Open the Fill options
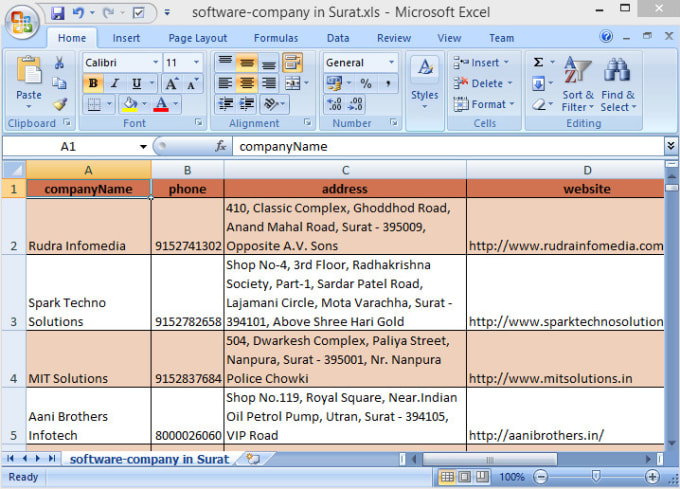Screen dimensions: 680x489 coord(538,83)
